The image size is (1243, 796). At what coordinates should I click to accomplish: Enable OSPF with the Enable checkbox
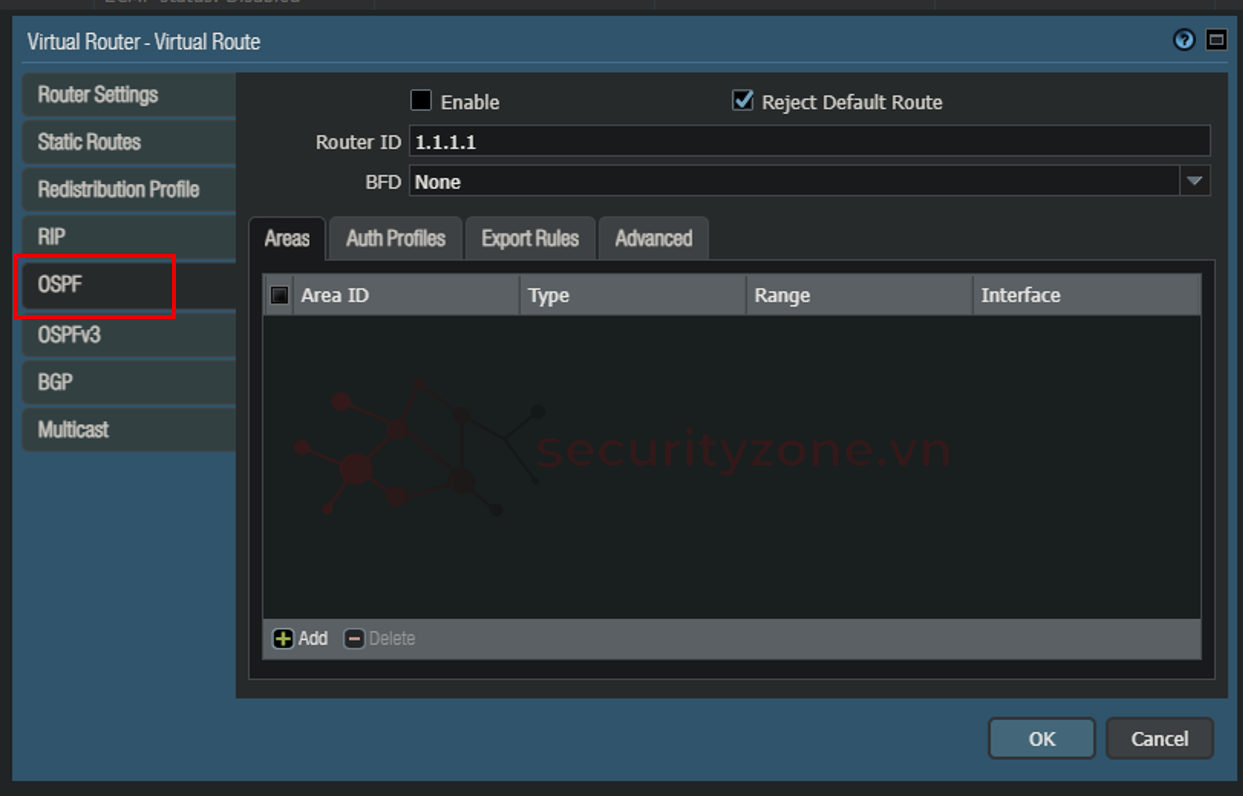point(421,101)
